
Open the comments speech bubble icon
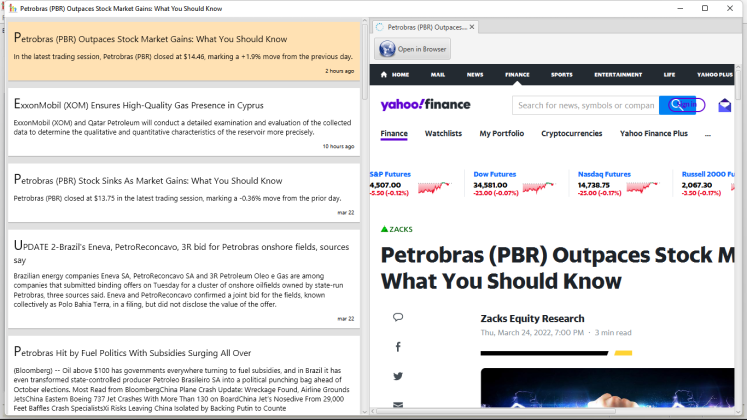click(x=398, y=317)
